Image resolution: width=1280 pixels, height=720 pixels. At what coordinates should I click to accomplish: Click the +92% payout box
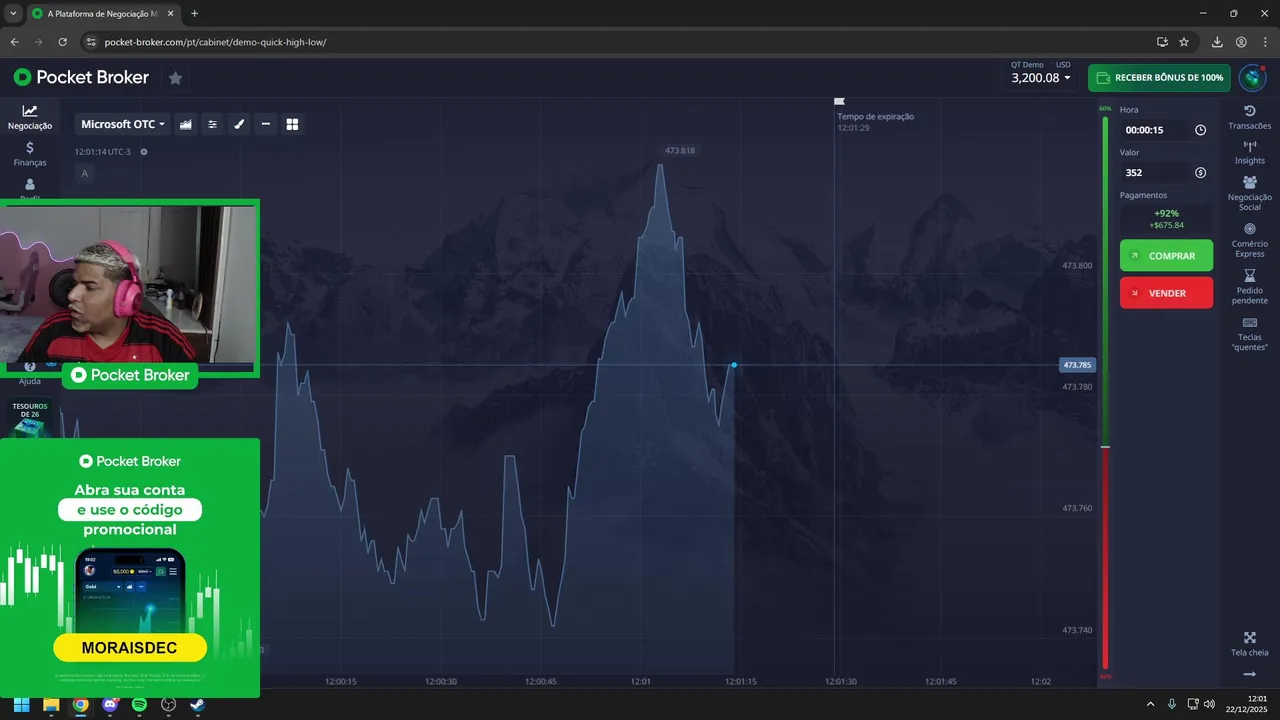pos(1166,219)
